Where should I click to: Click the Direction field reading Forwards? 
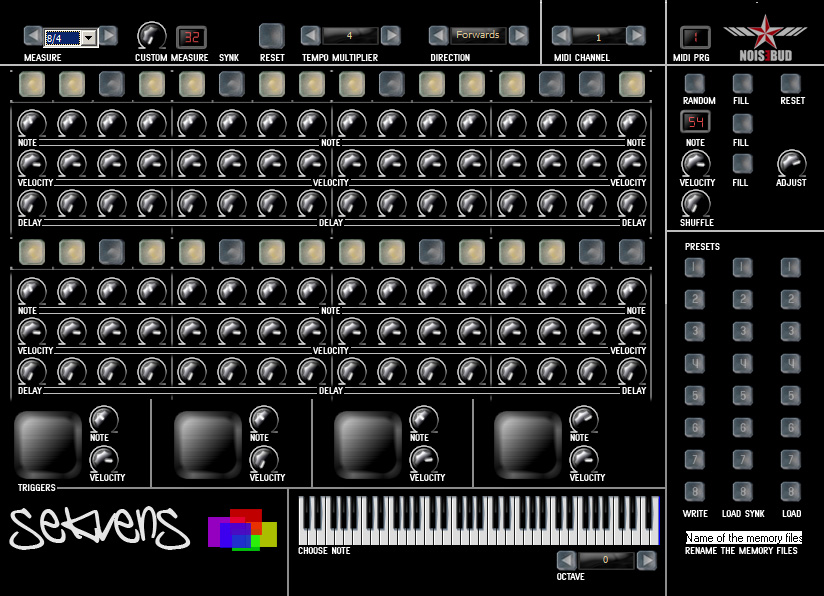[x=478, y=35]
